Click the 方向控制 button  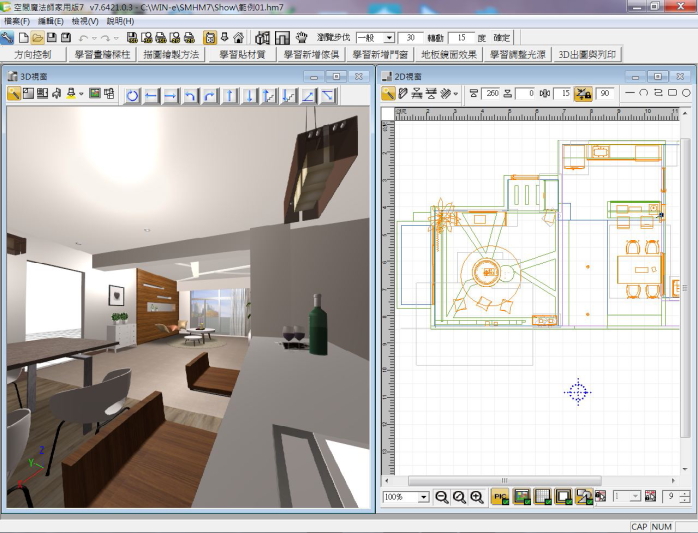(33, 54)
